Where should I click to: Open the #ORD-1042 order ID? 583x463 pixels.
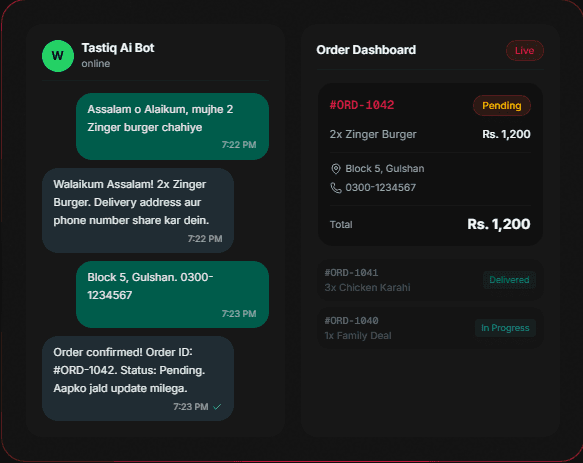click(362, 105)
